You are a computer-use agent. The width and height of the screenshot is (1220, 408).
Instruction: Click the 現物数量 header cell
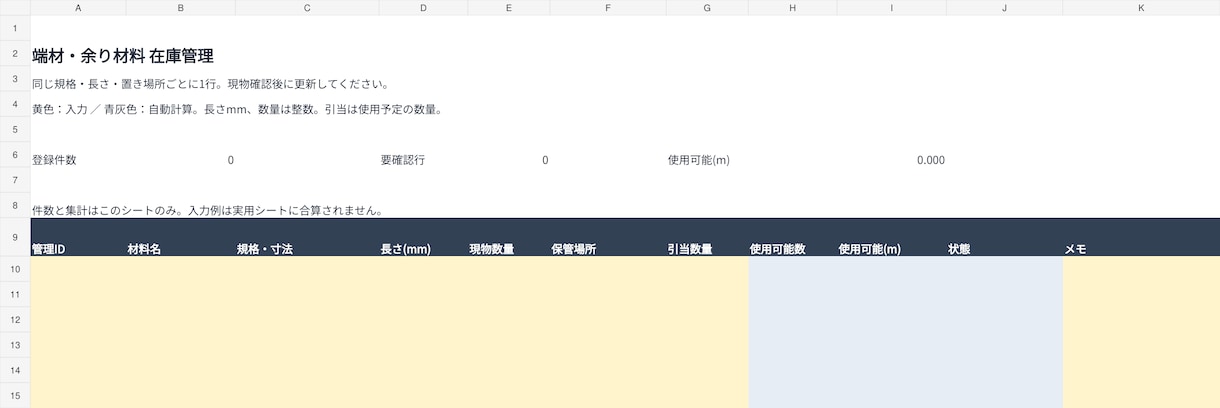point(509,237)
